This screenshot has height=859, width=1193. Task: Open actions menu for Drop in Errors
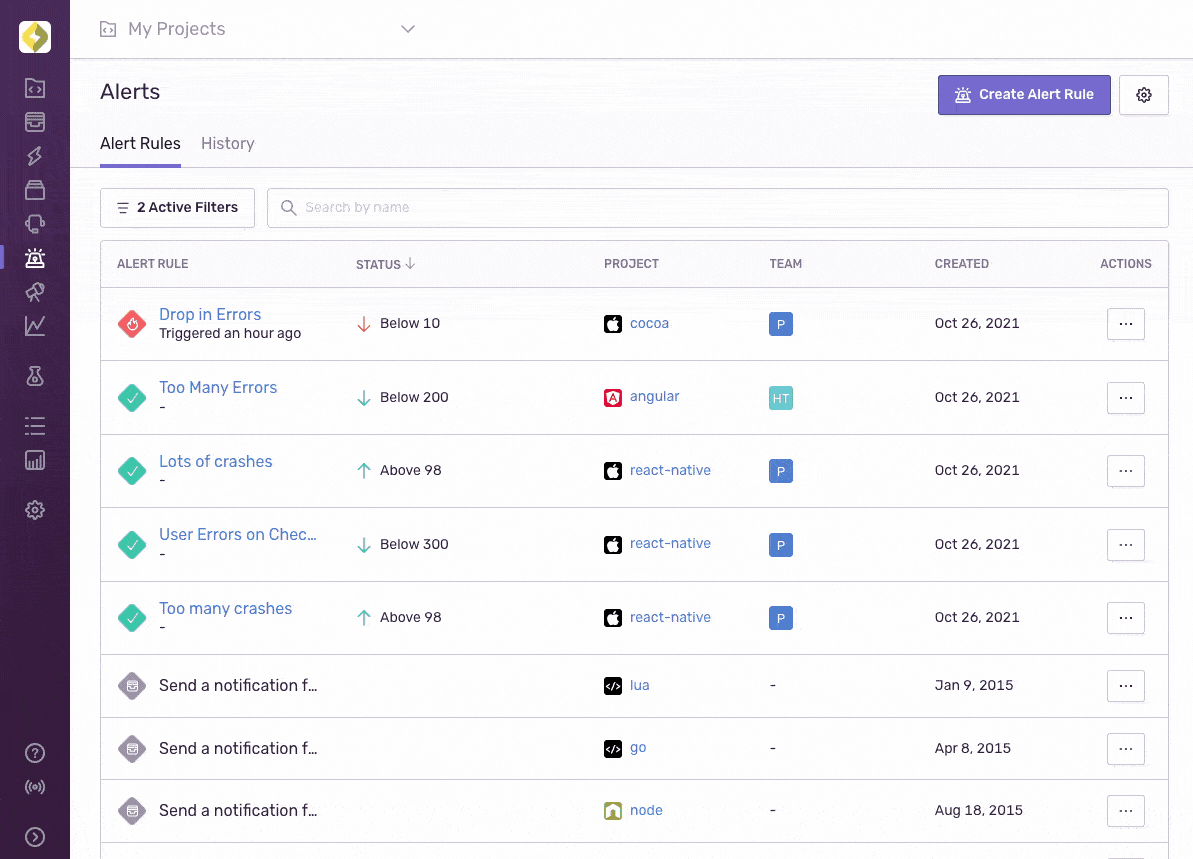coord(1125,324)
